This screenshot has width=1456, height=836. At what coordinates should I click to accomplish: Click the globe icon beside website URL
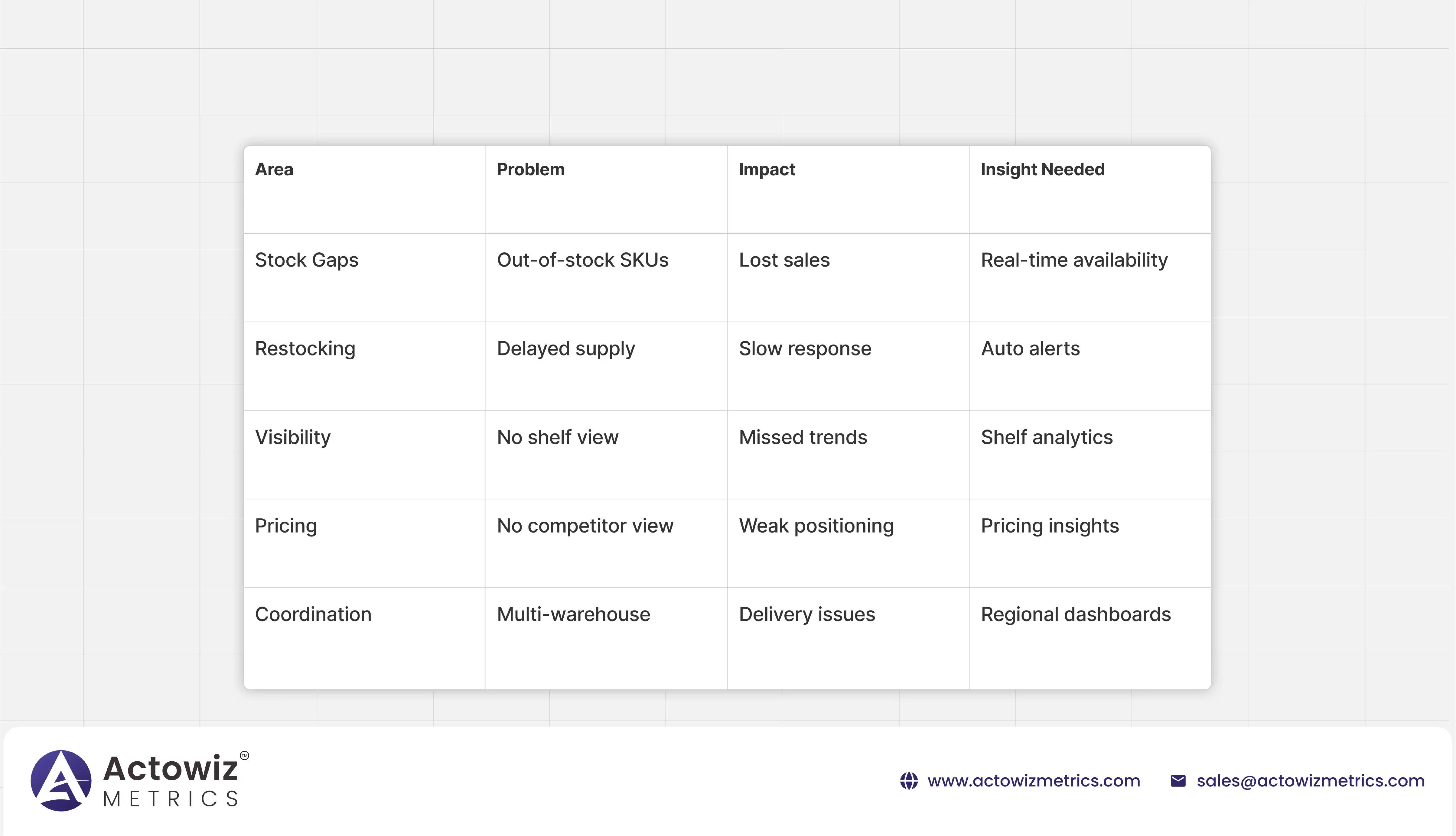click(x=909, y=781)
